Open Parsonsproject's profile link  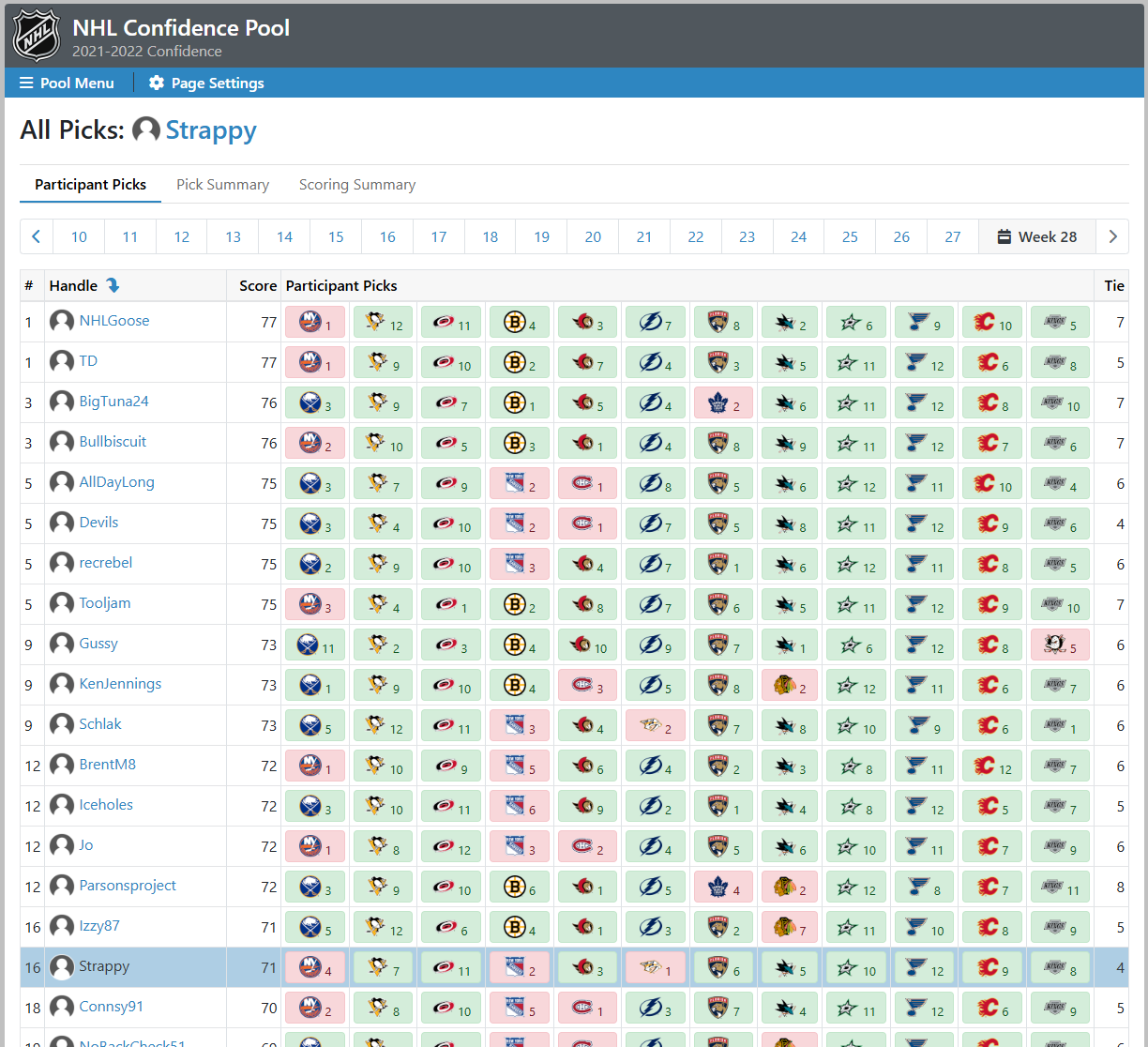click(128, 886)
